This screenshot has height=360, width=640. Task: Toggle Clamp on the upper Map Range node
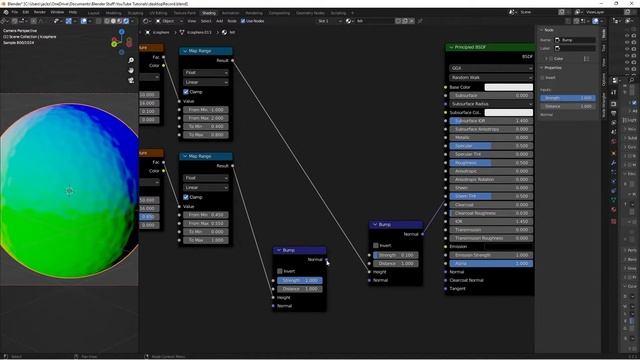click(x=186, y=92)
